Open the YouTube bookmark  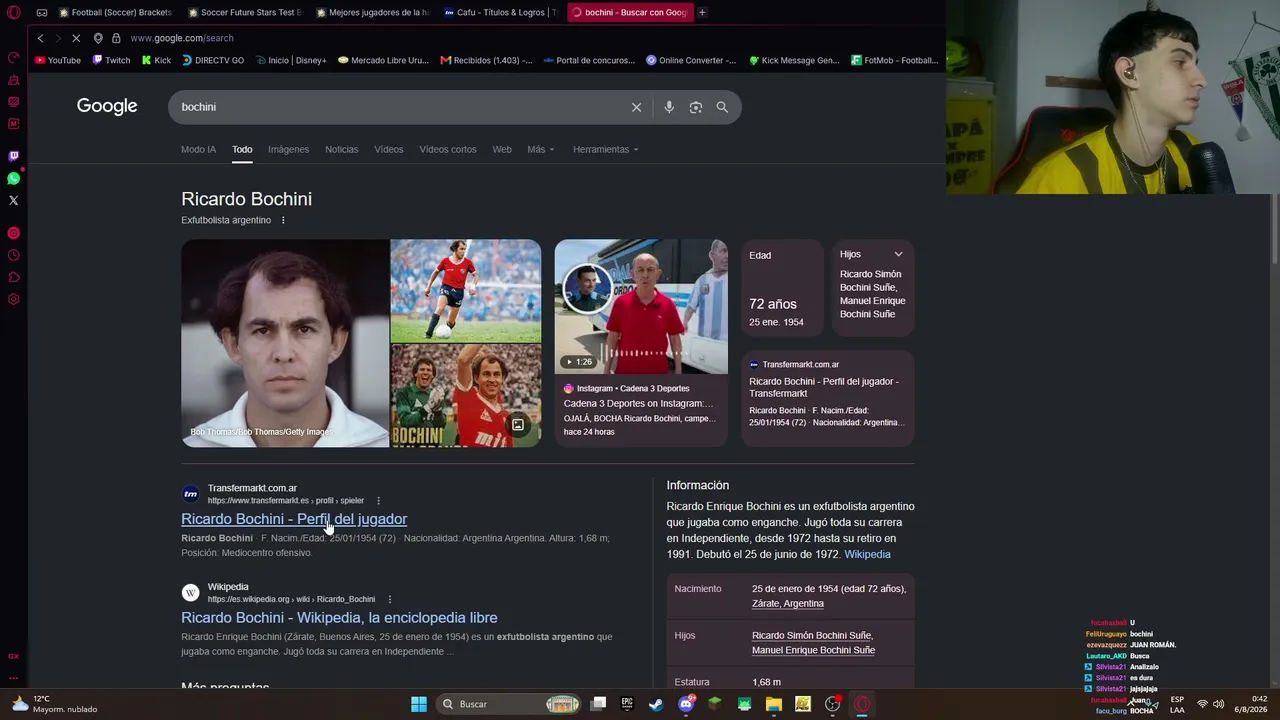58,60
